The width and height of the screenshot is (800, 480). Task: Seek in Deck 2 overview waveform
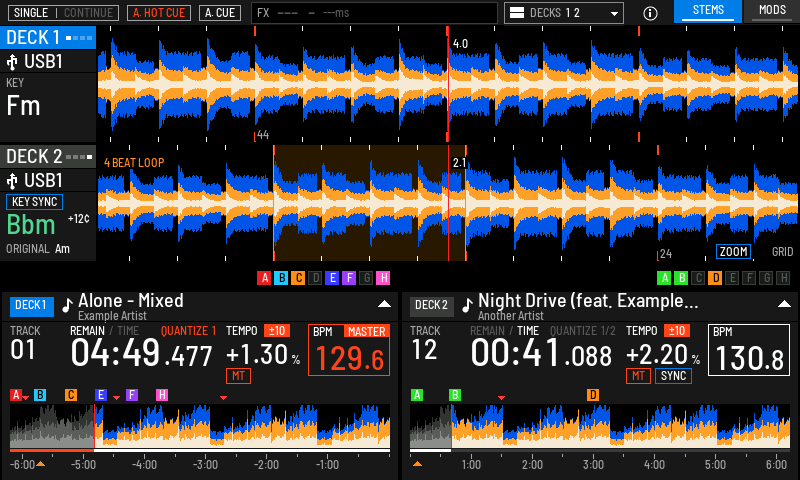point(600,426)
